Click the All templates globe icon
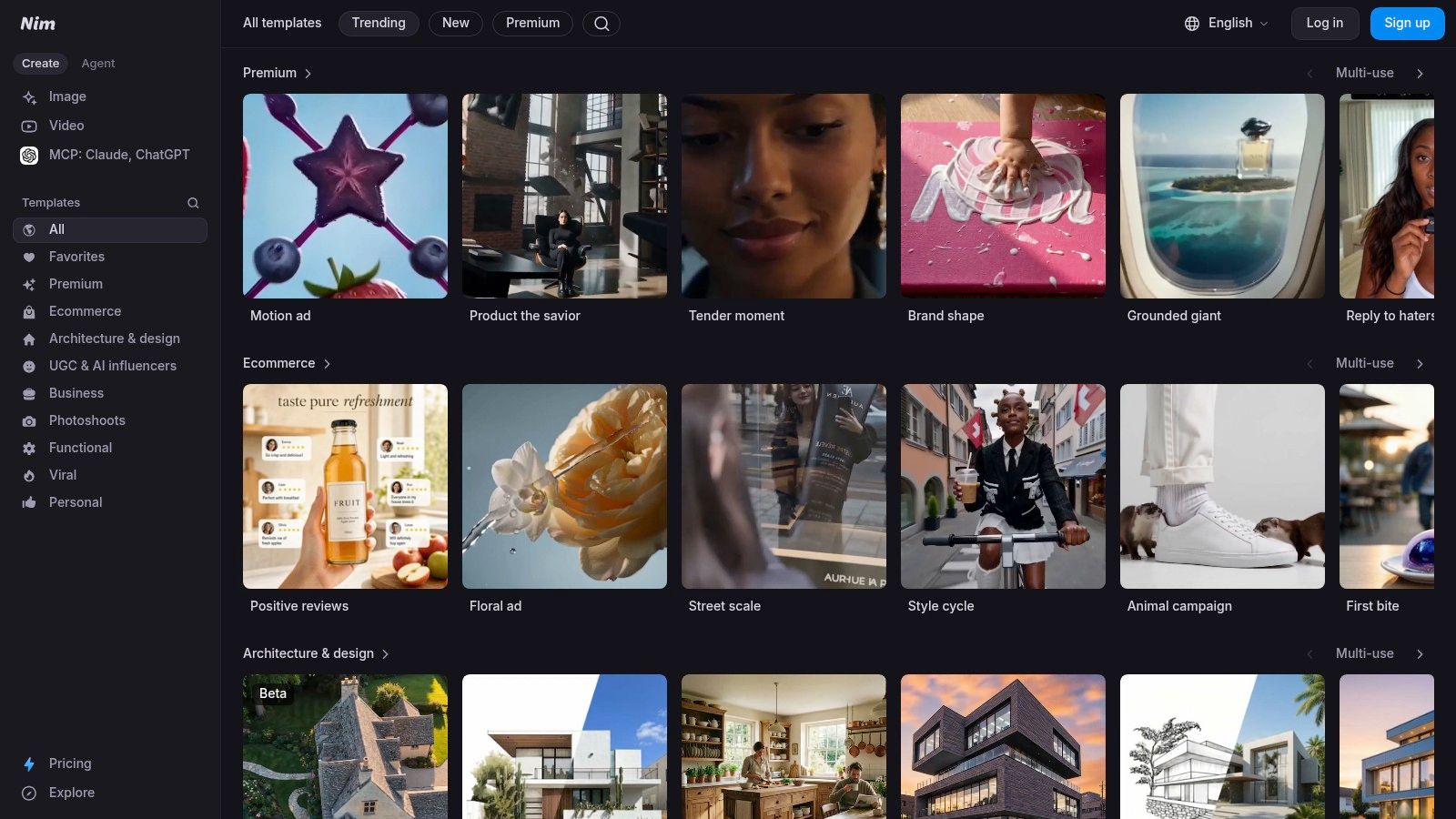This screenshot has width=1456, height=819. [29, 230]
